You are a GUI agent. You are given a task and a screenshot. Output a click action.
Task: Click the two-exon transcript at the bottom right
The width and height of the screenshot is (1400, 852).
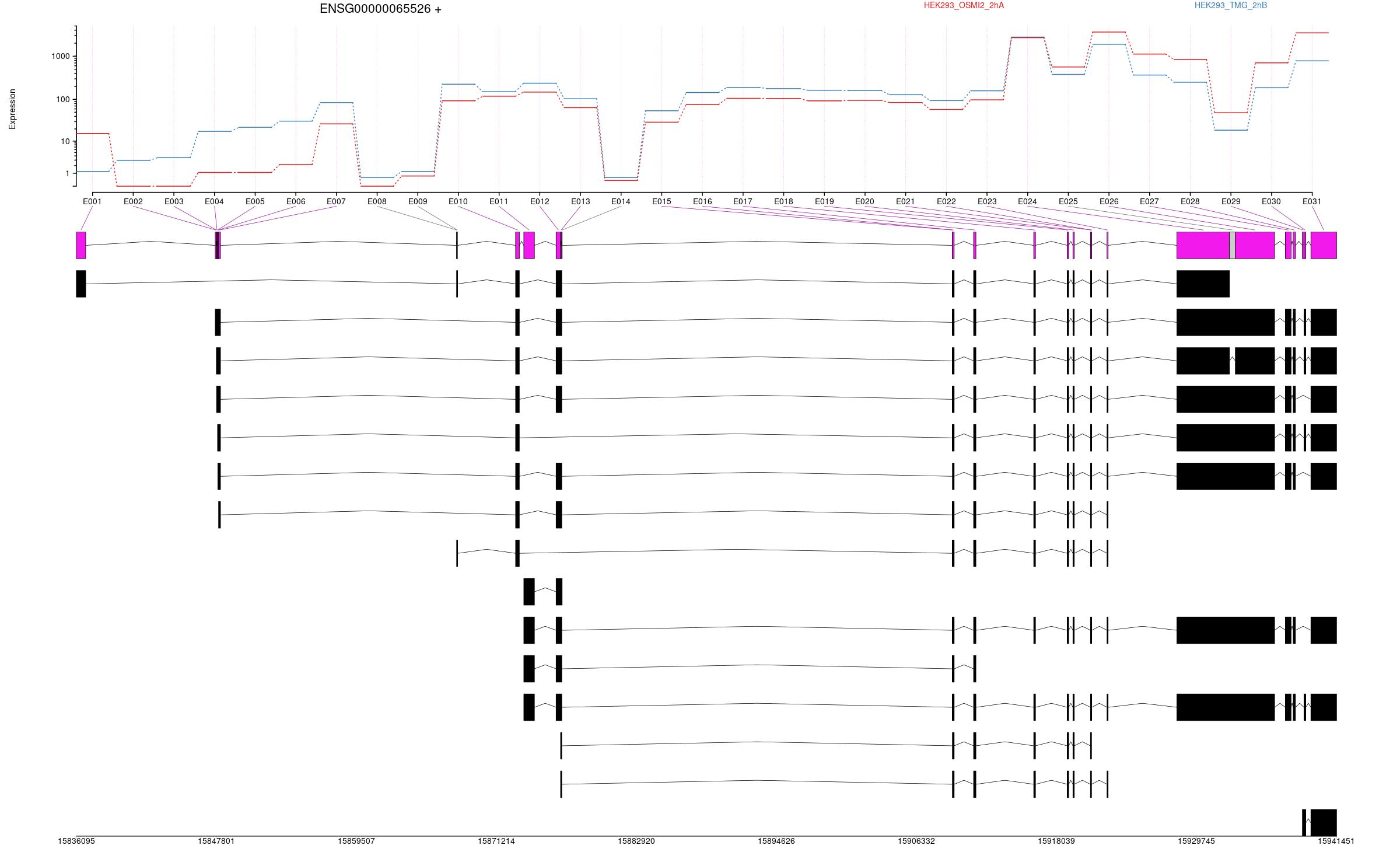[x=1319, y=822]
